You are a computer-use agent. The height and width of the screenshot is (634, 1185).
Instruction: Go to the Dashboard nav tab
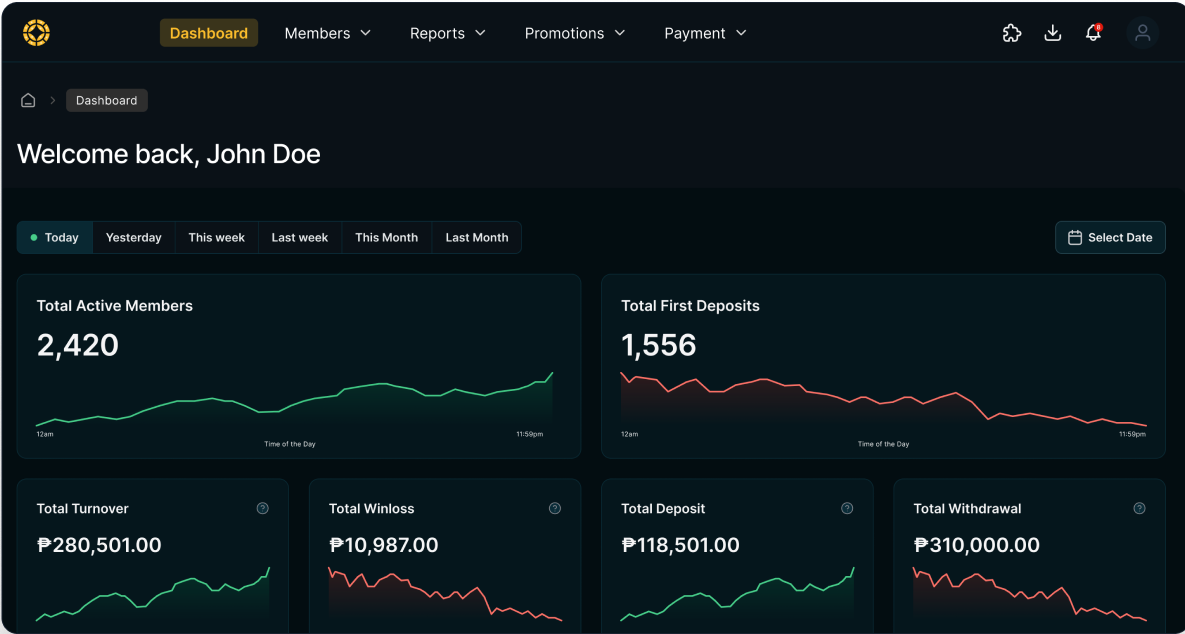tap(209, 33)
